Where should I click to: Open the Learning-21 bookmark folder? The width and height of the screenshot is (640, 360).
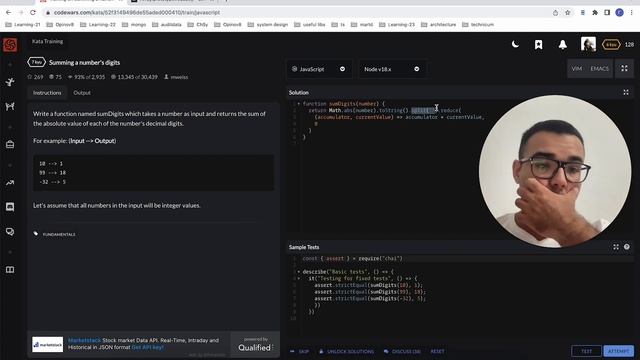coord(23,24)
